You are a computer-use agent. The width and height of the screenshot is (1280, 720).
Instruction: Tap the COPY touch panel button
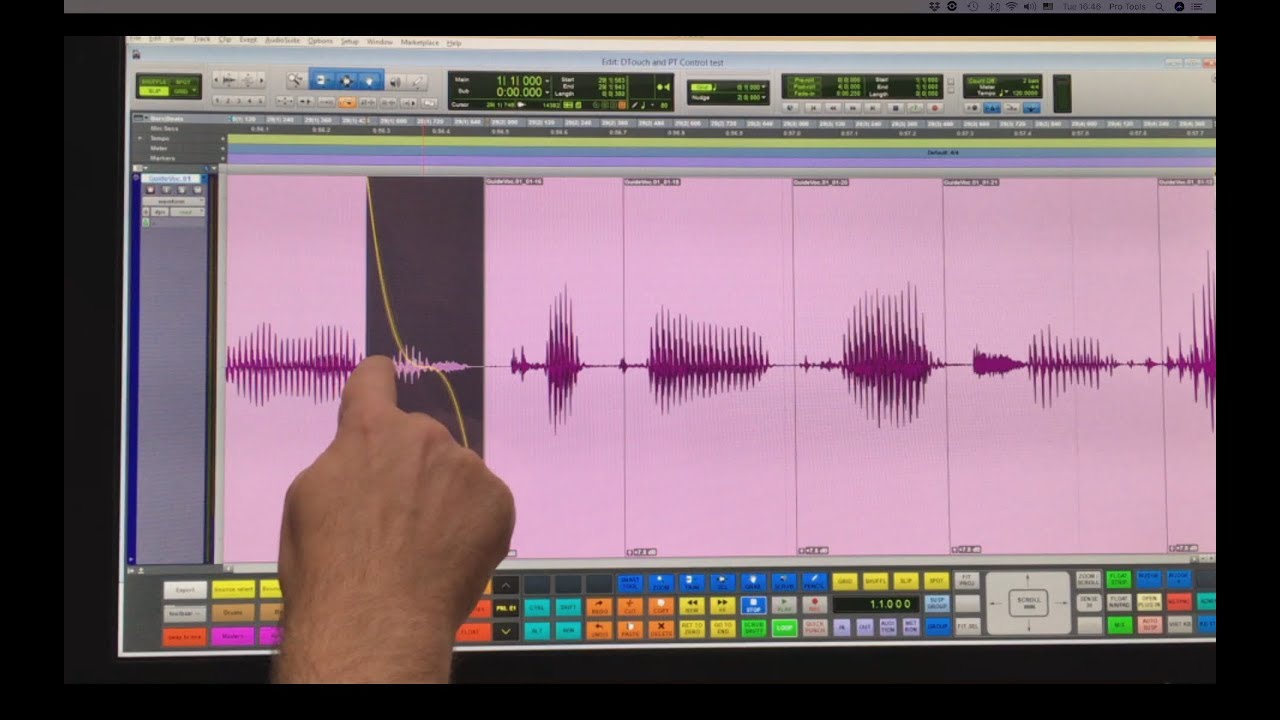click(661, 607)
